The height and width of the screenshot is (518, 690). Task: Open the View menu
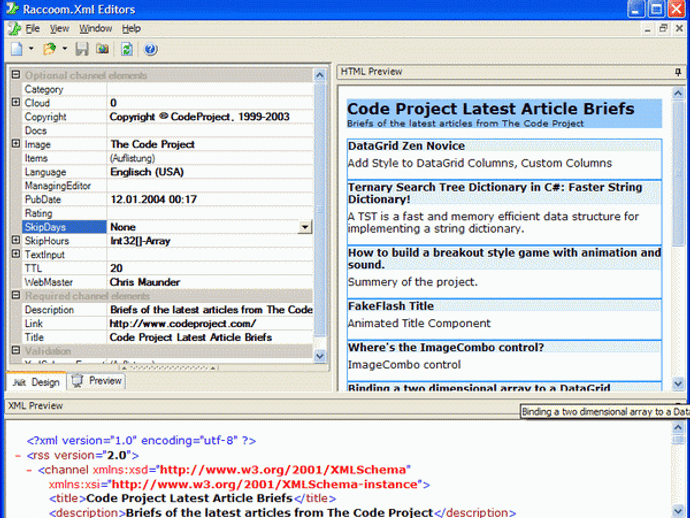tap(59, 29)
